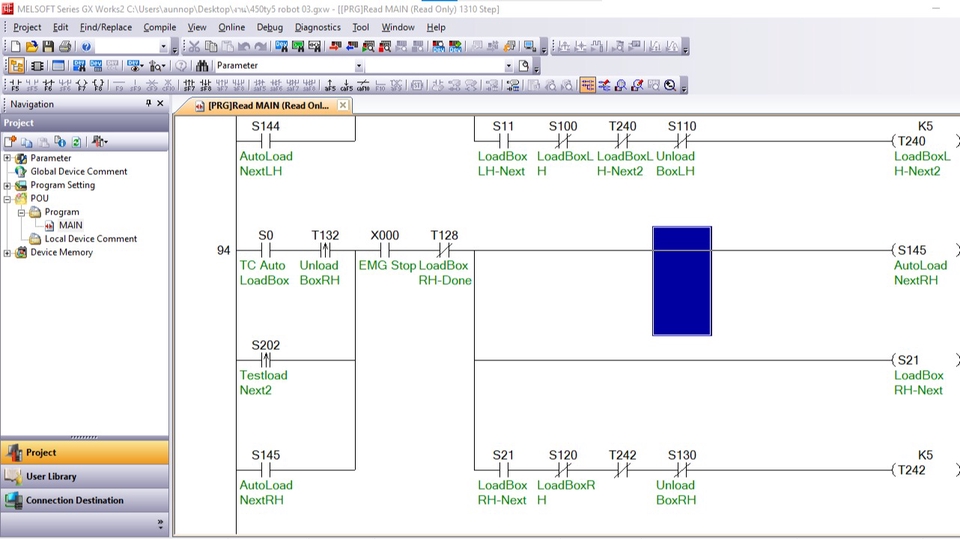This screenshot has height=539, width=960.
Task: Open the Compile menu
Action: (159, 27)
